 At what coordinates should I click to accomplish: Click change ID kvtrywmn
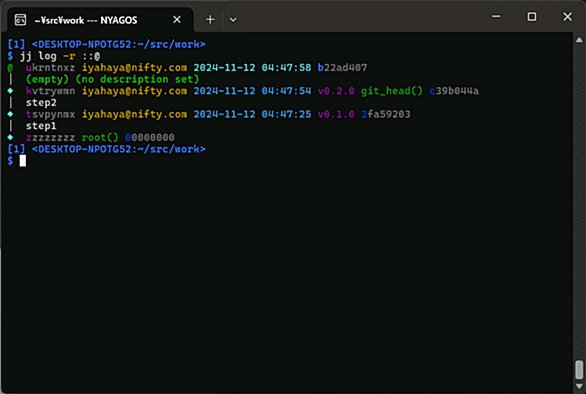click(x=50, y=91)
